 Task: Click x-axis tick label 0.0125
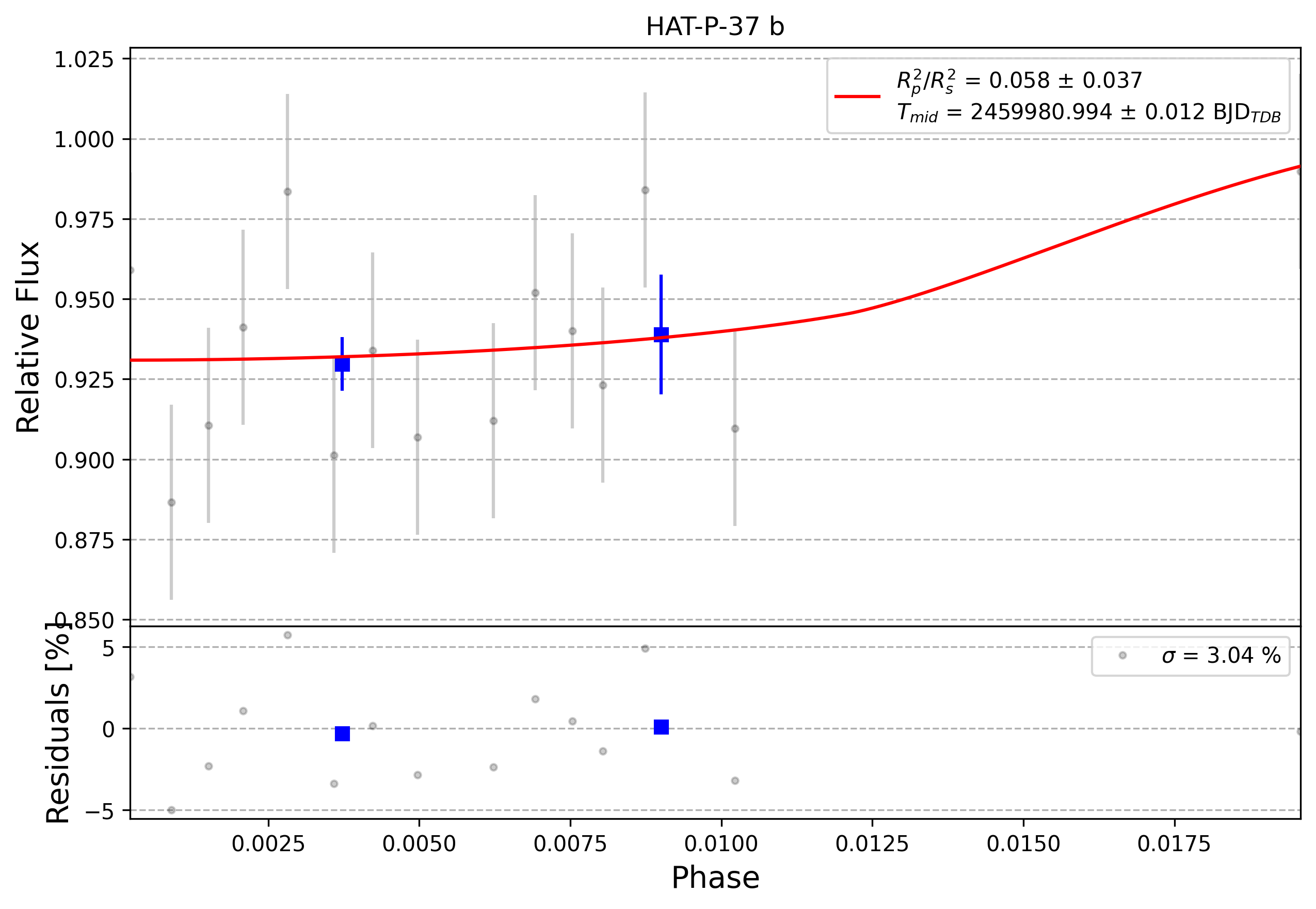click(x=872, y=844)
